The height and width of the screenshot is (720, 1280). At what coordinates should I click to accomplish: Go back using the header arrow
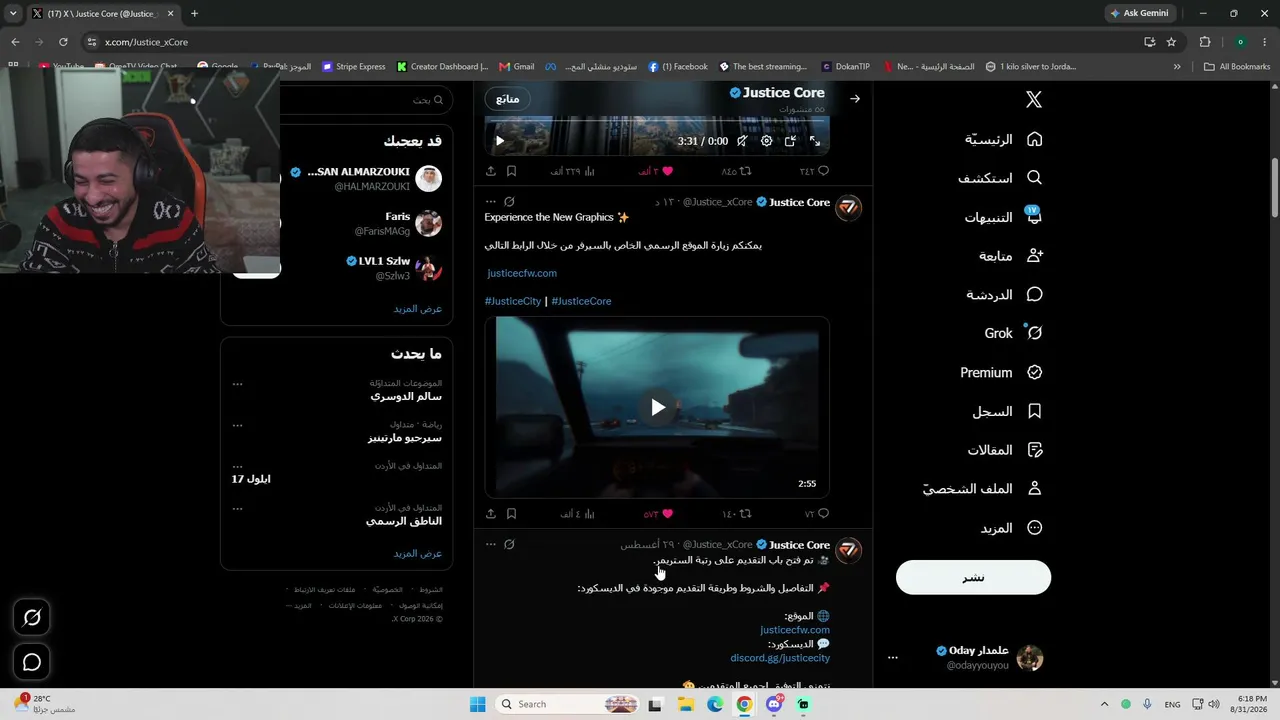tap(855, 98)
